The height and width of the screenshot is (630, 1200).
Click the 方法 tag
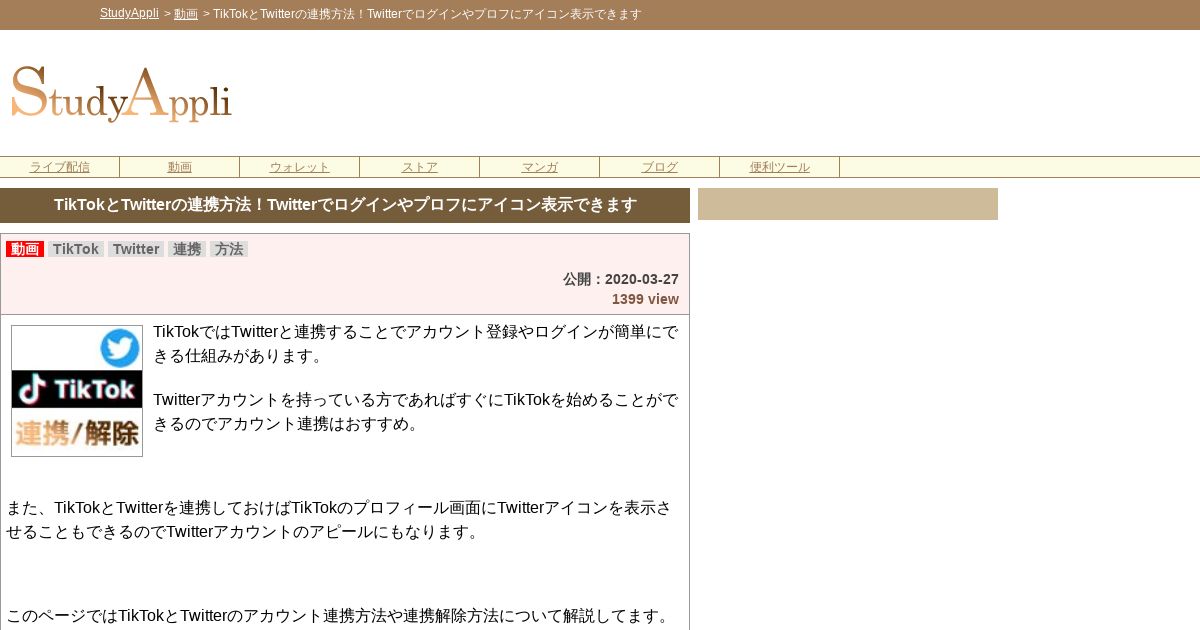[x=229, y=249]
